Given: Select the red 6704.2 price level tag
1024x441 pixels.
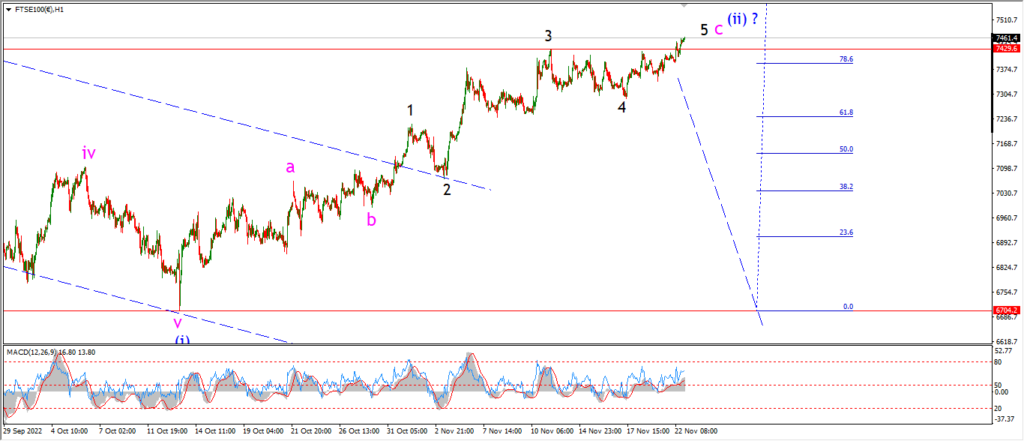Looking at the screenshot, I should pos(1006,310).
